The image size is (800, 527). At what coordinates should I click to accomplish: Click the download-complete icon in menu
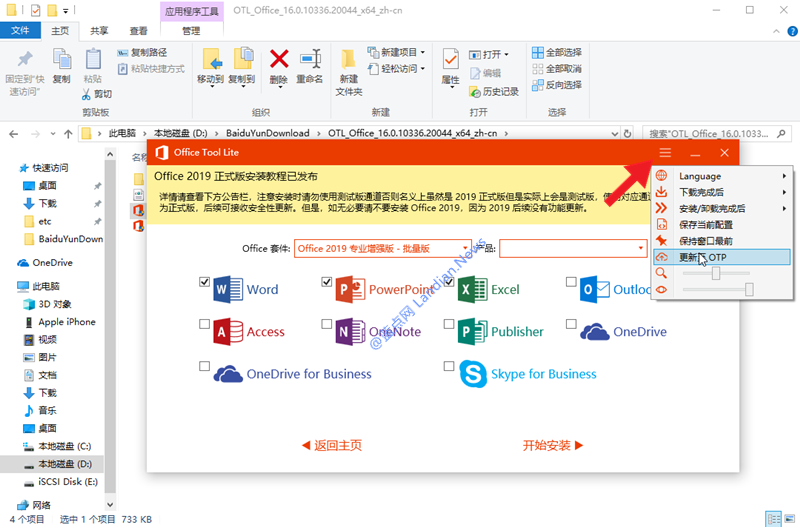pyautogui.click(x=661, y=192)
